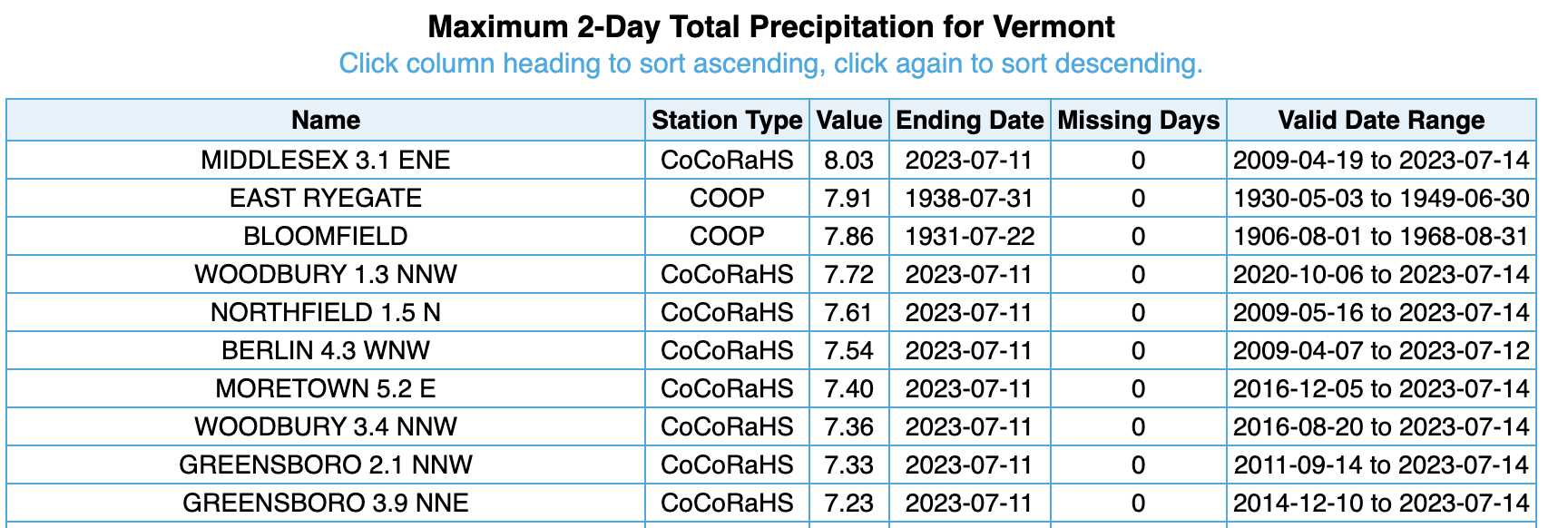This screenshot has width=1568, height=528.
Task: Click the Maximum 2-Day Total Precipitation title
Action: pos(770,27)
